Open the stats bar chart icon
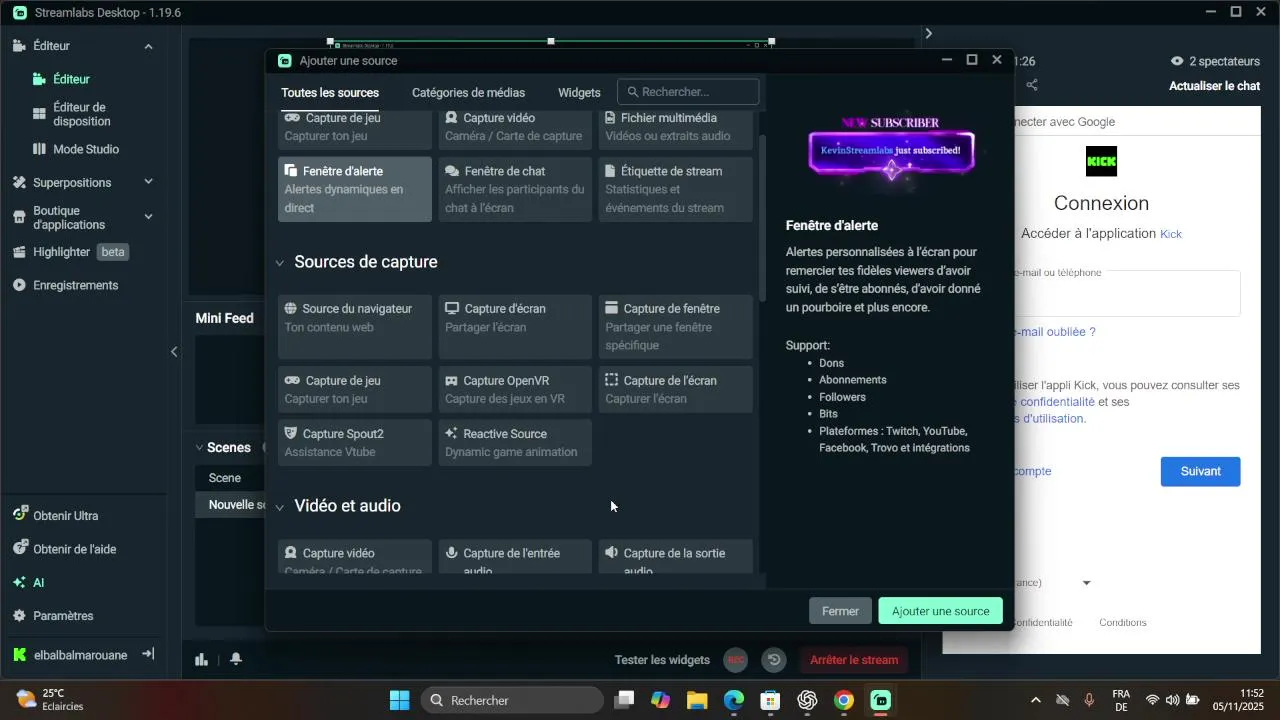This screenshot has height=720, width=1280. click(x=202, y=659)
